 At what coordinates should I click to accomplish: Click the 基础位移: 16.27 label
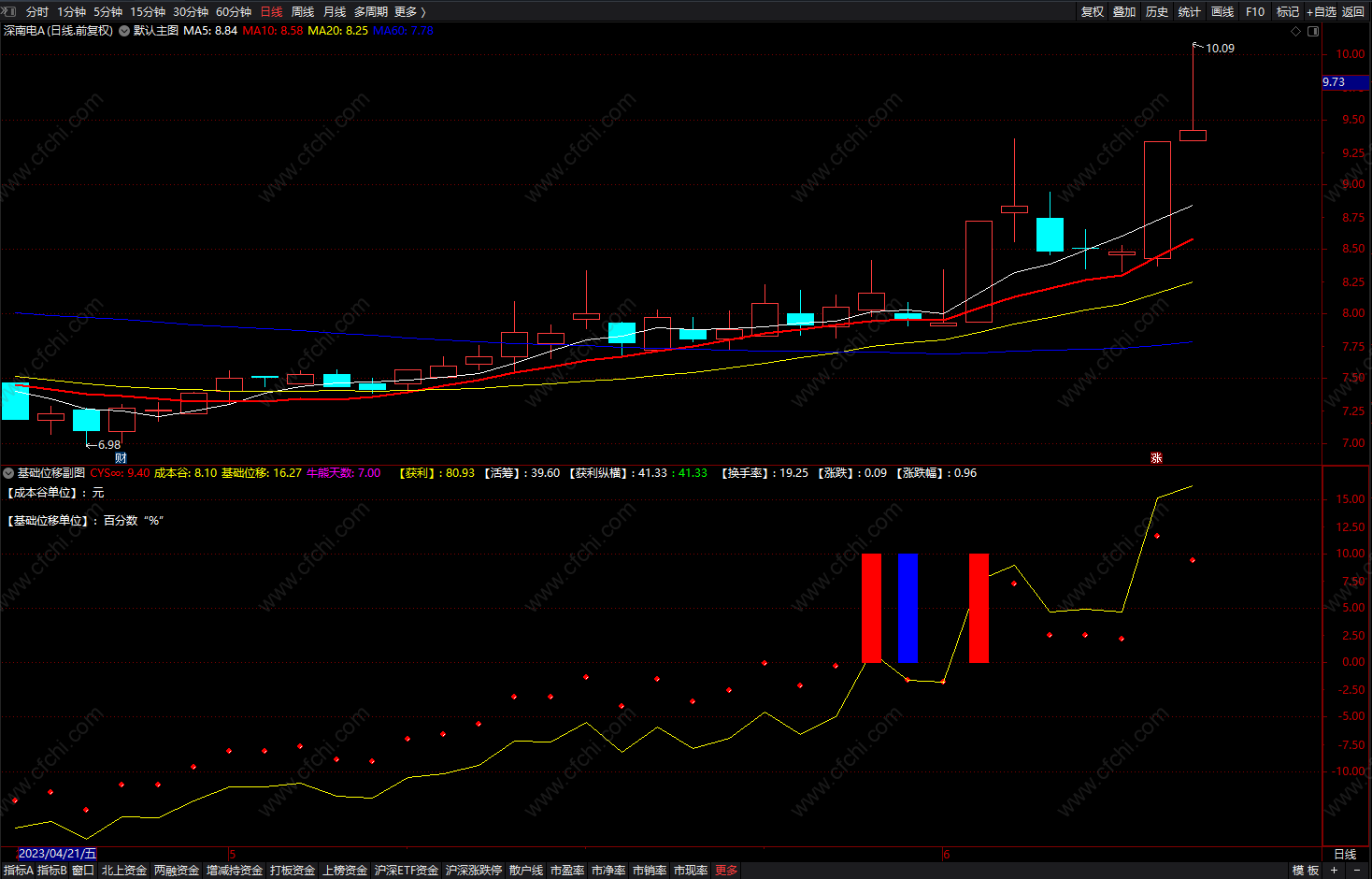pos(262,473)
